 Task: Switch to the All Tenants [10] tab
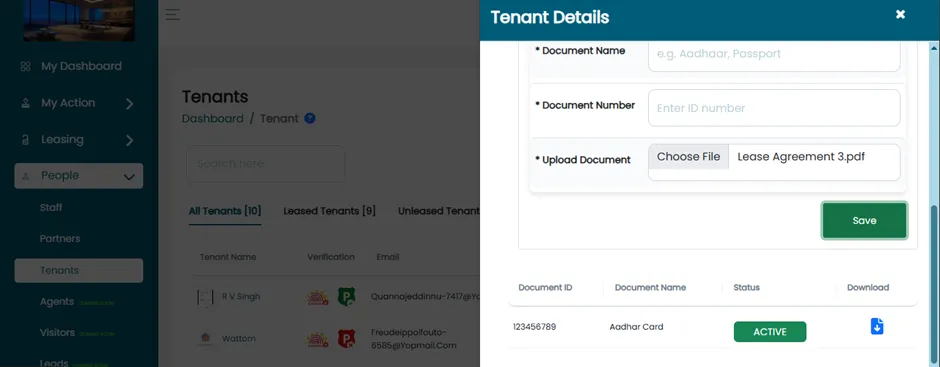pyautogui.click(x=225, y=211)
